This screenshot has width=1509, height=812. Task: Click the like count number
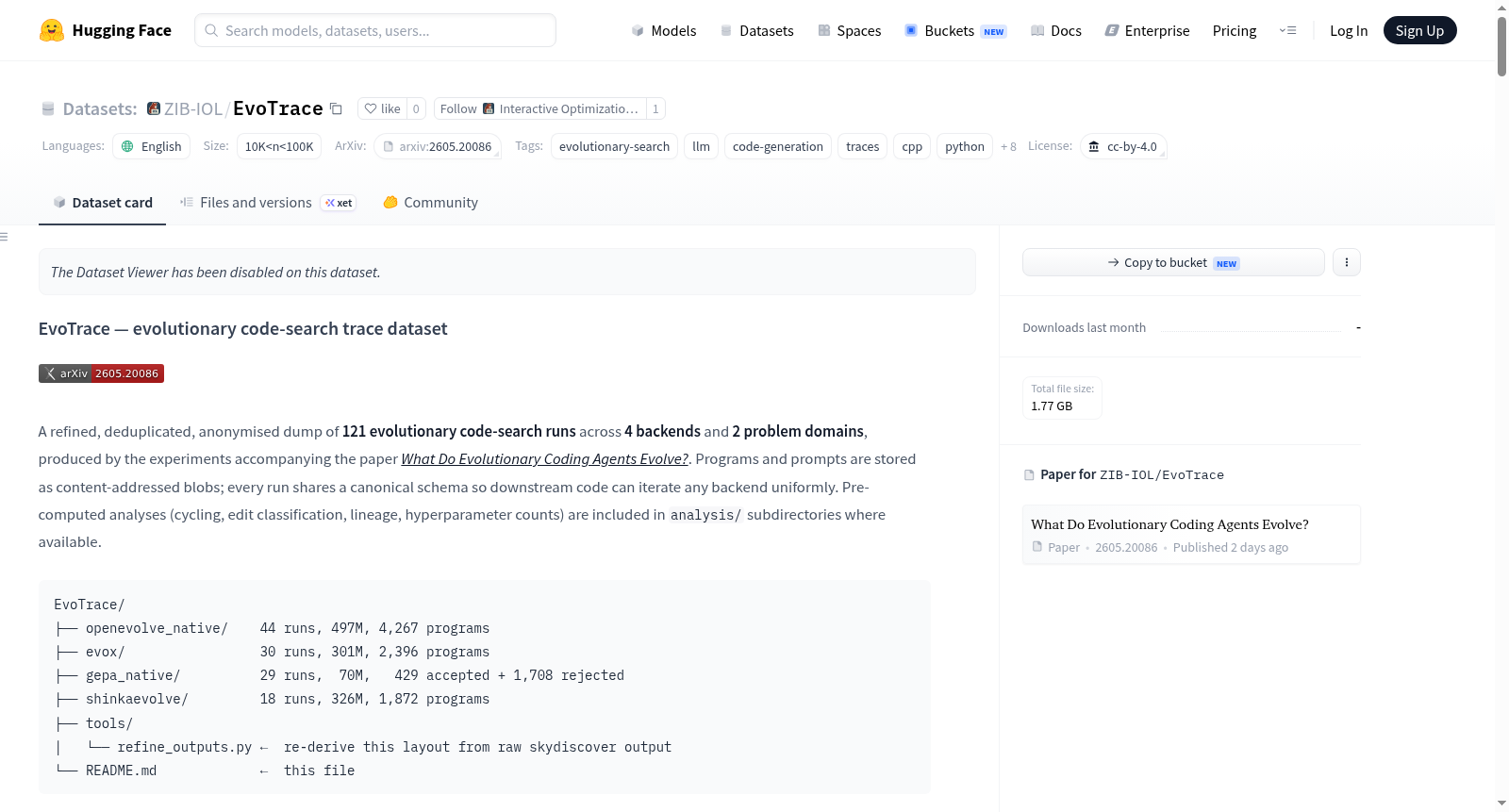416,108
